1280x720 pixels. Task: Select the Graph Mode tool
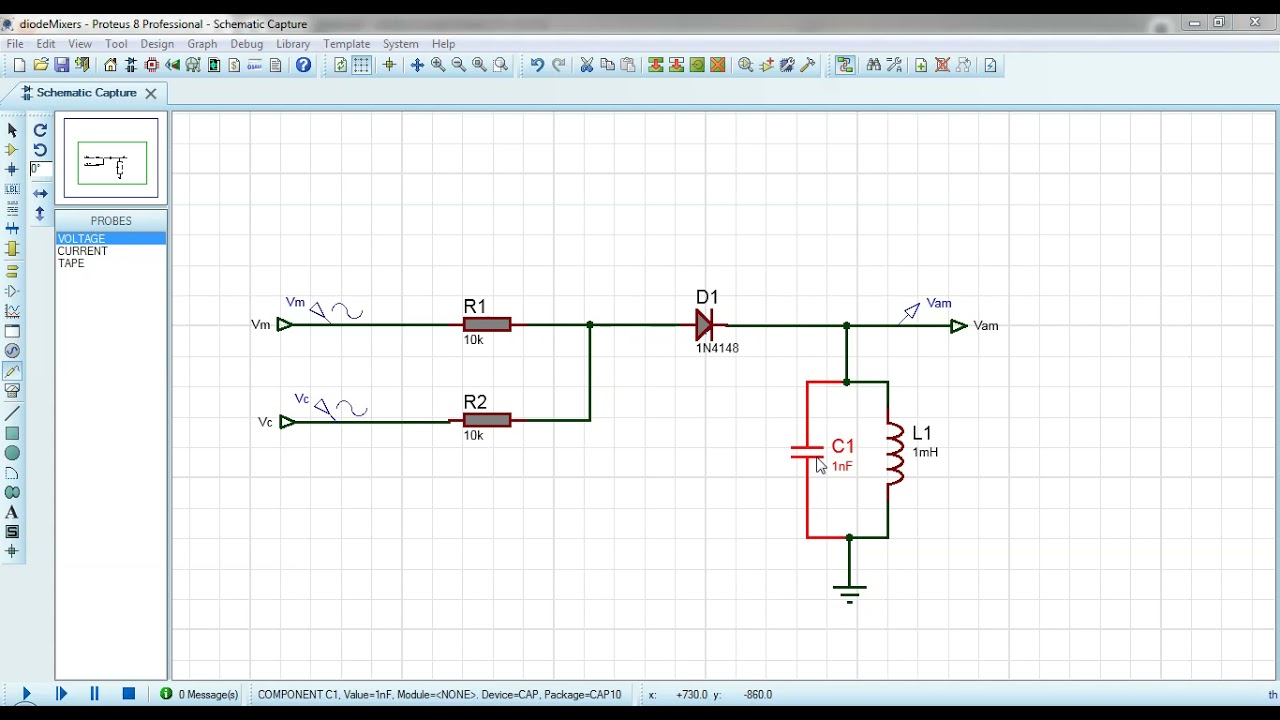tap(12, 311)
